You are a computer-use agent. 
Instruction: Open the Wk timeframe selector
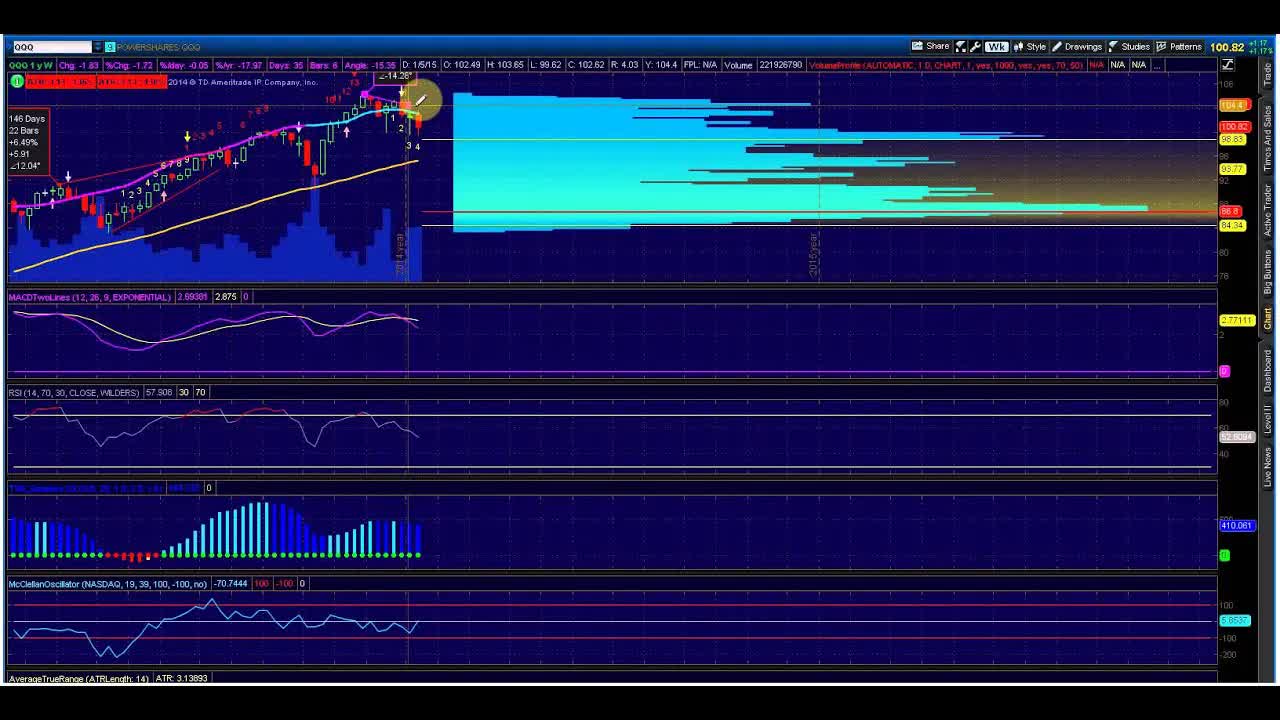pos(996,47)
